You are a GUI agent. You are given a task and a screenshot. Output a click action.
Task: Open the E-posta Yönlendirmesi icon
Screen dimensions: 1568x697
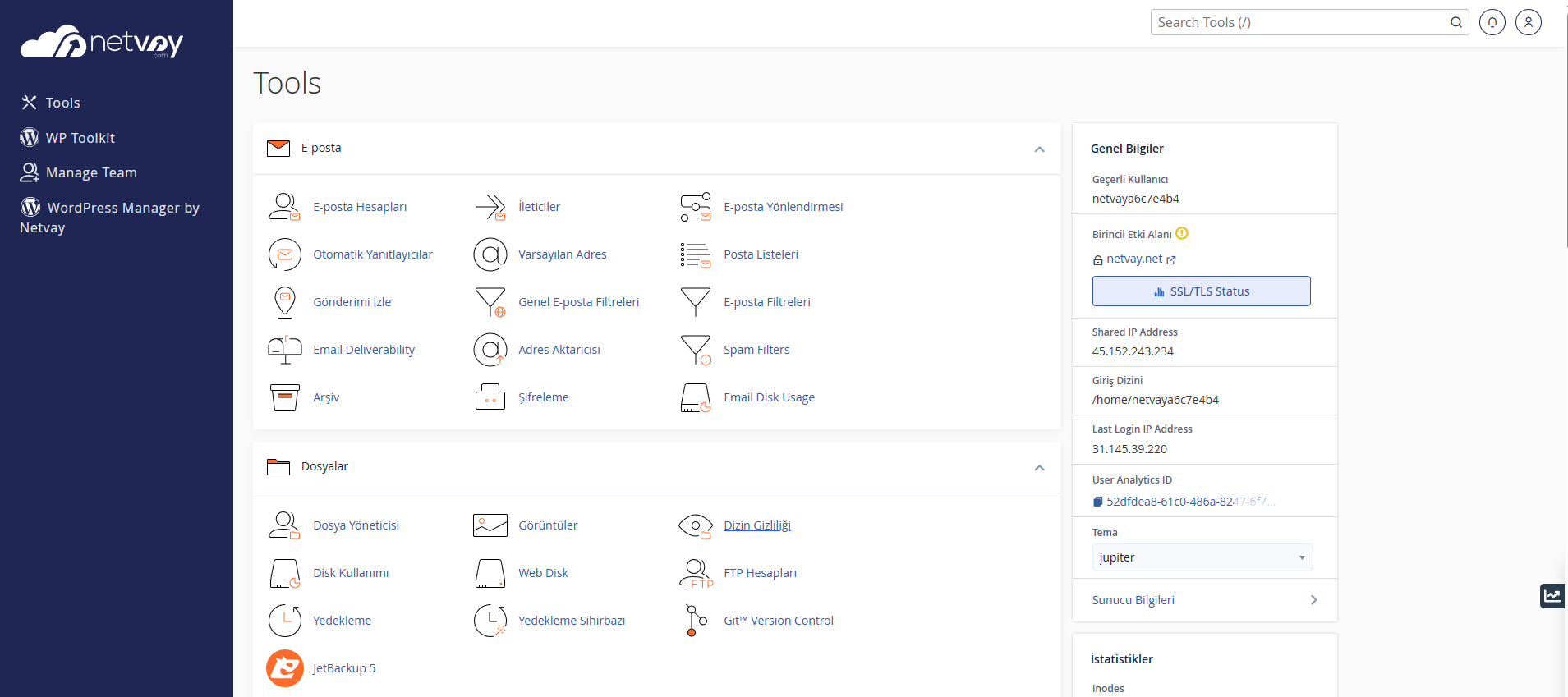click(x=696, y=207)
